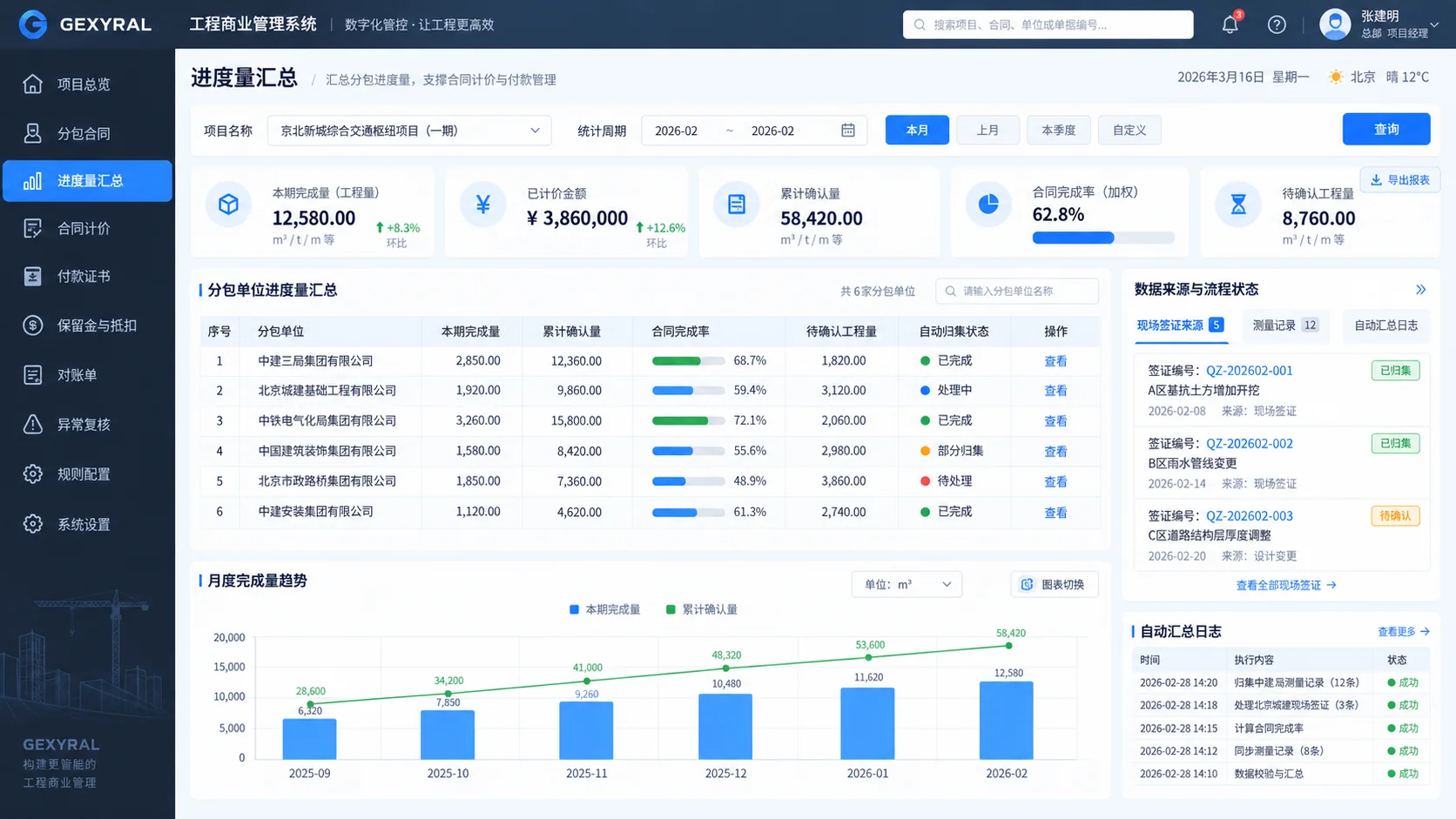Viewport: 1456px width, 819px height.
Task: Click the dollar icon beside 保留金与抵扣
Action: pos(32,326)
